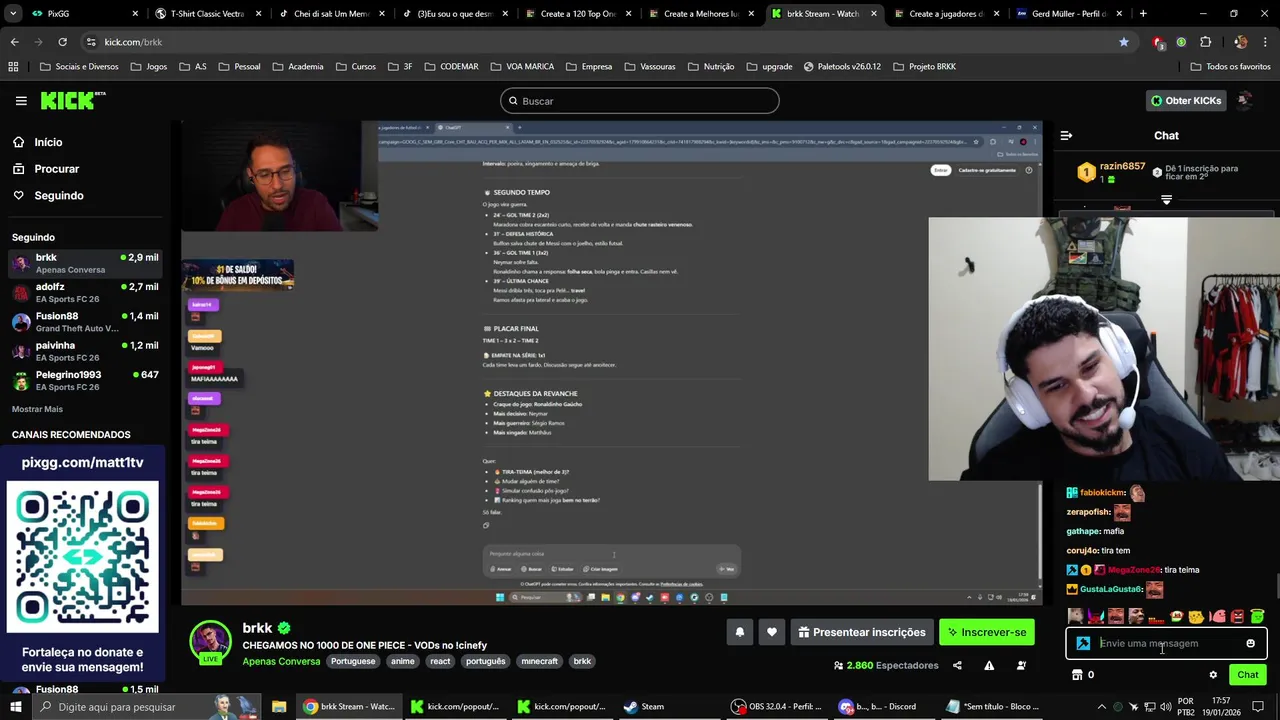Pick the pink blob emote
The width and height of the screenshot is (1280, 720).
coord(1217,616)
